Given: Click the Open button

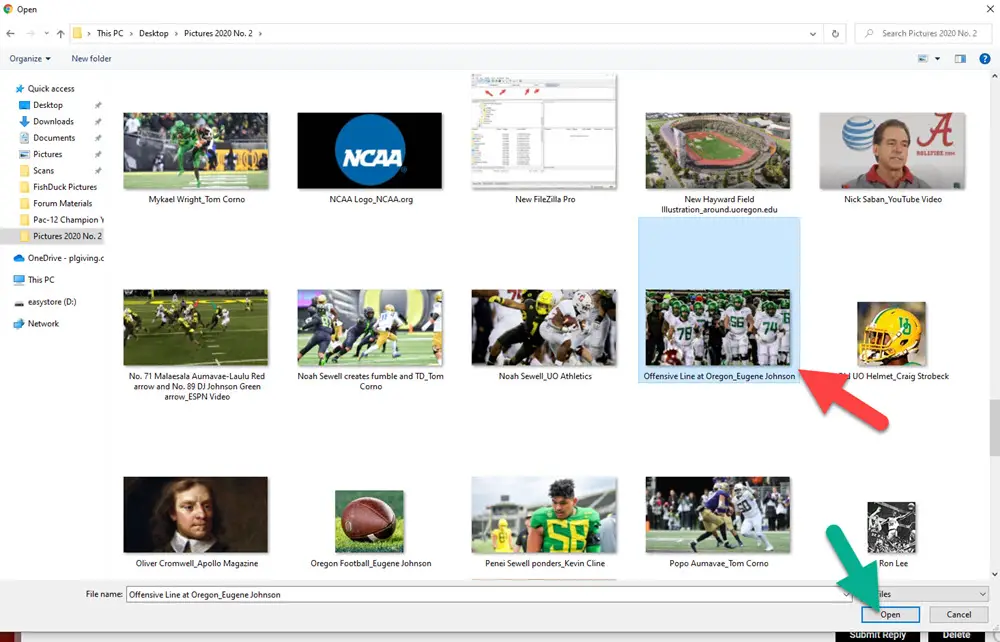Looking at the screenshot, I should click(x=890, y=614).
